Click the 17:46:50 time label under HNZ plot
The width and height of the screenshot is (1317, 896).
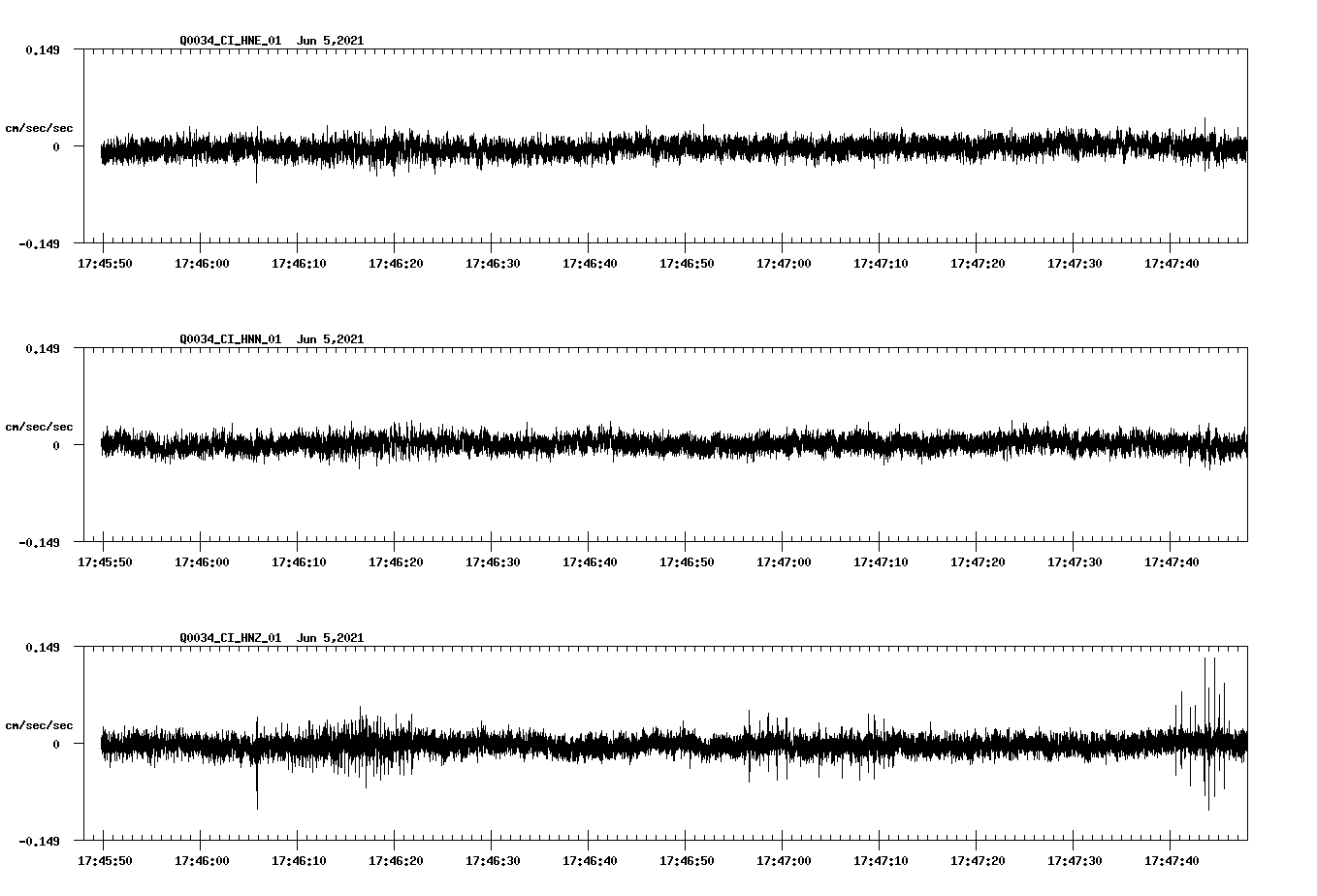(686, 861)
